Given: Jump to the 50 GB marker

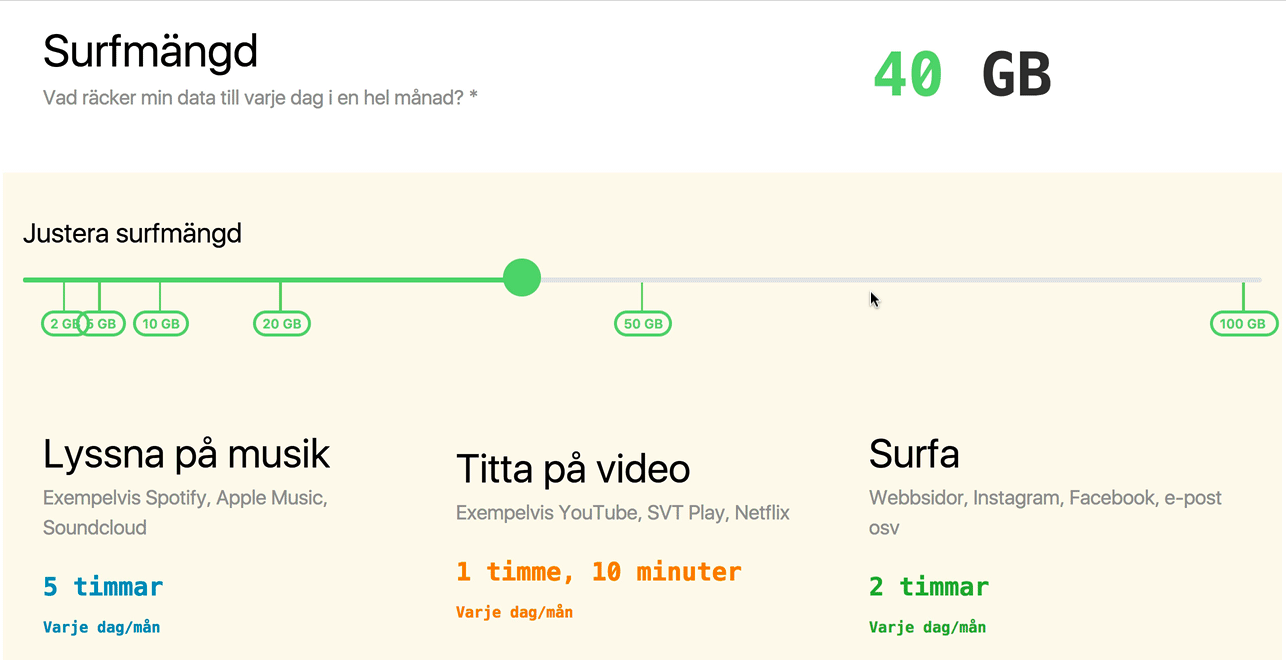Looking at the screenshot, I should click(x=643, y=324).
